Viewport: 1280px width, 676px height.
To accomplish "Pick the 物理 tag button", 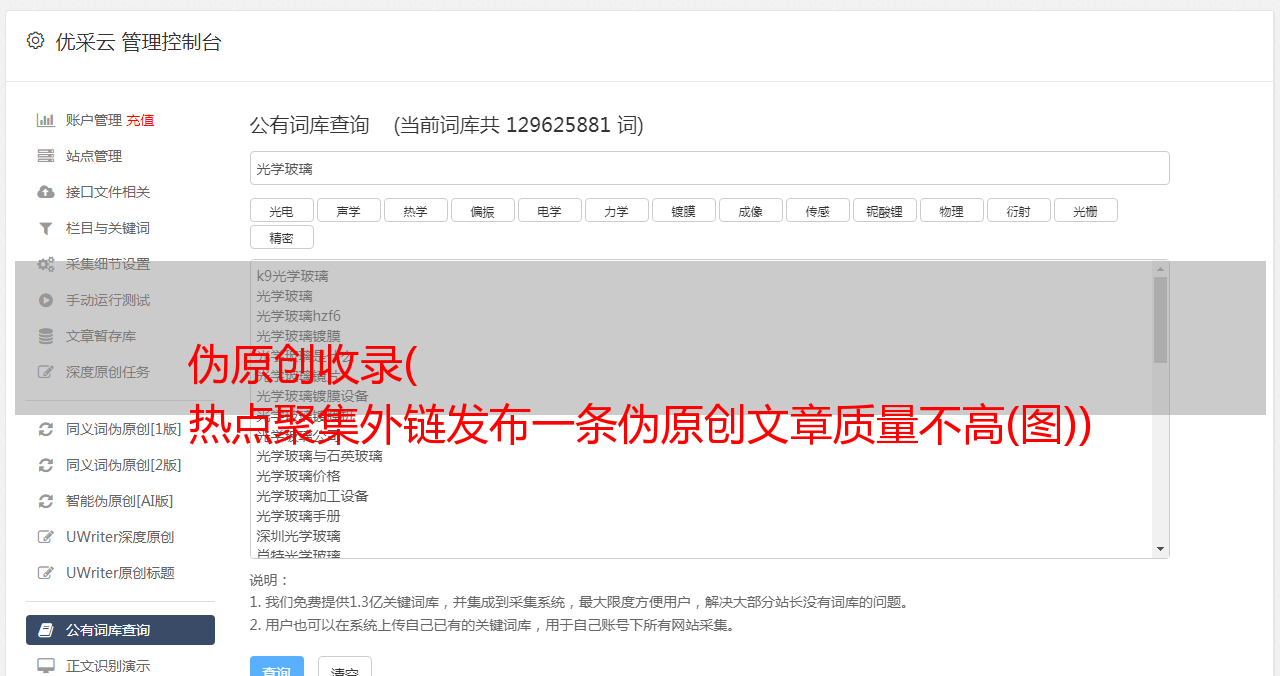I will pos(952,211).
